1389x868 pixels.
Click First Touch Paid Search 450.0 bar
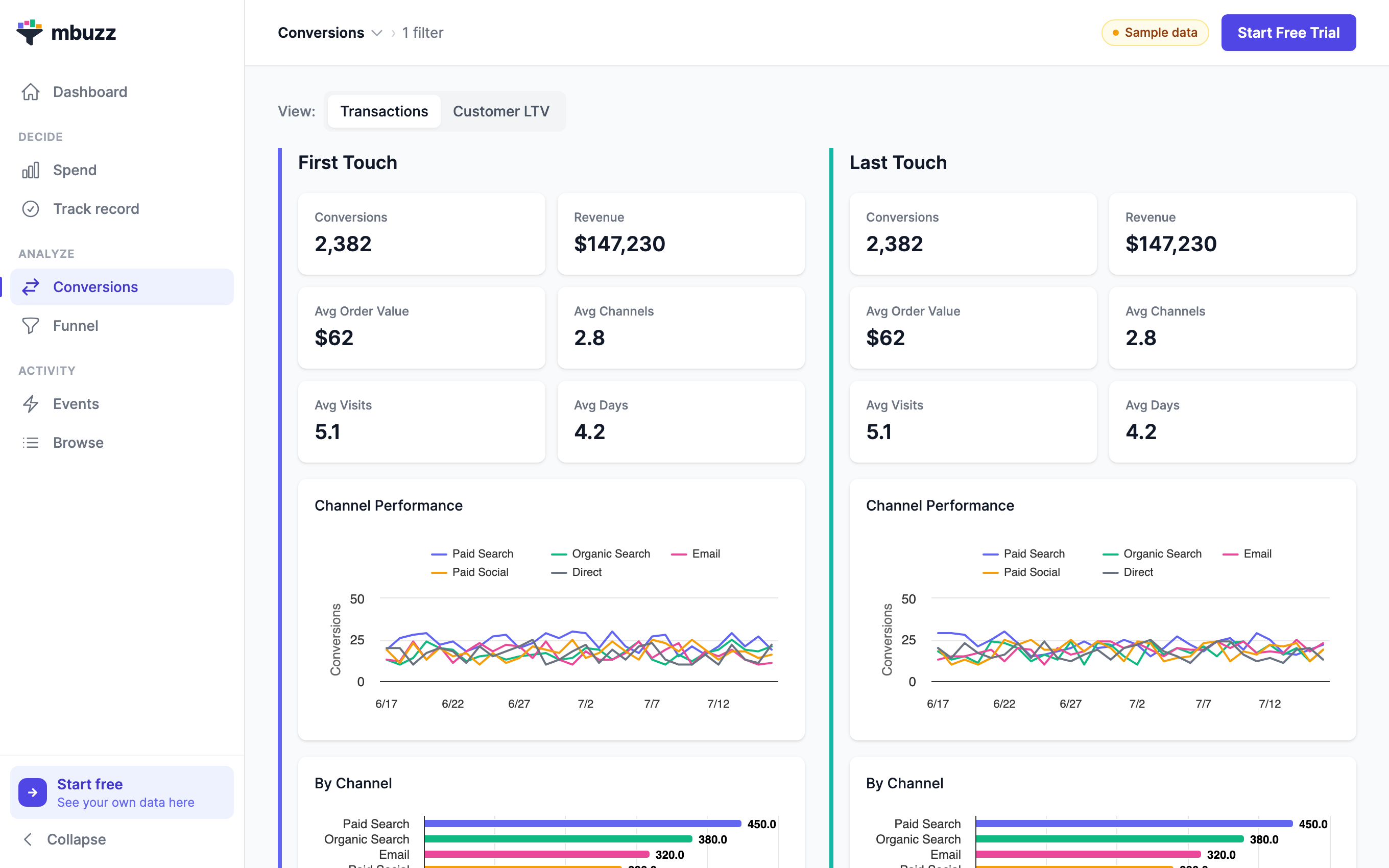[x=583, y=824]
